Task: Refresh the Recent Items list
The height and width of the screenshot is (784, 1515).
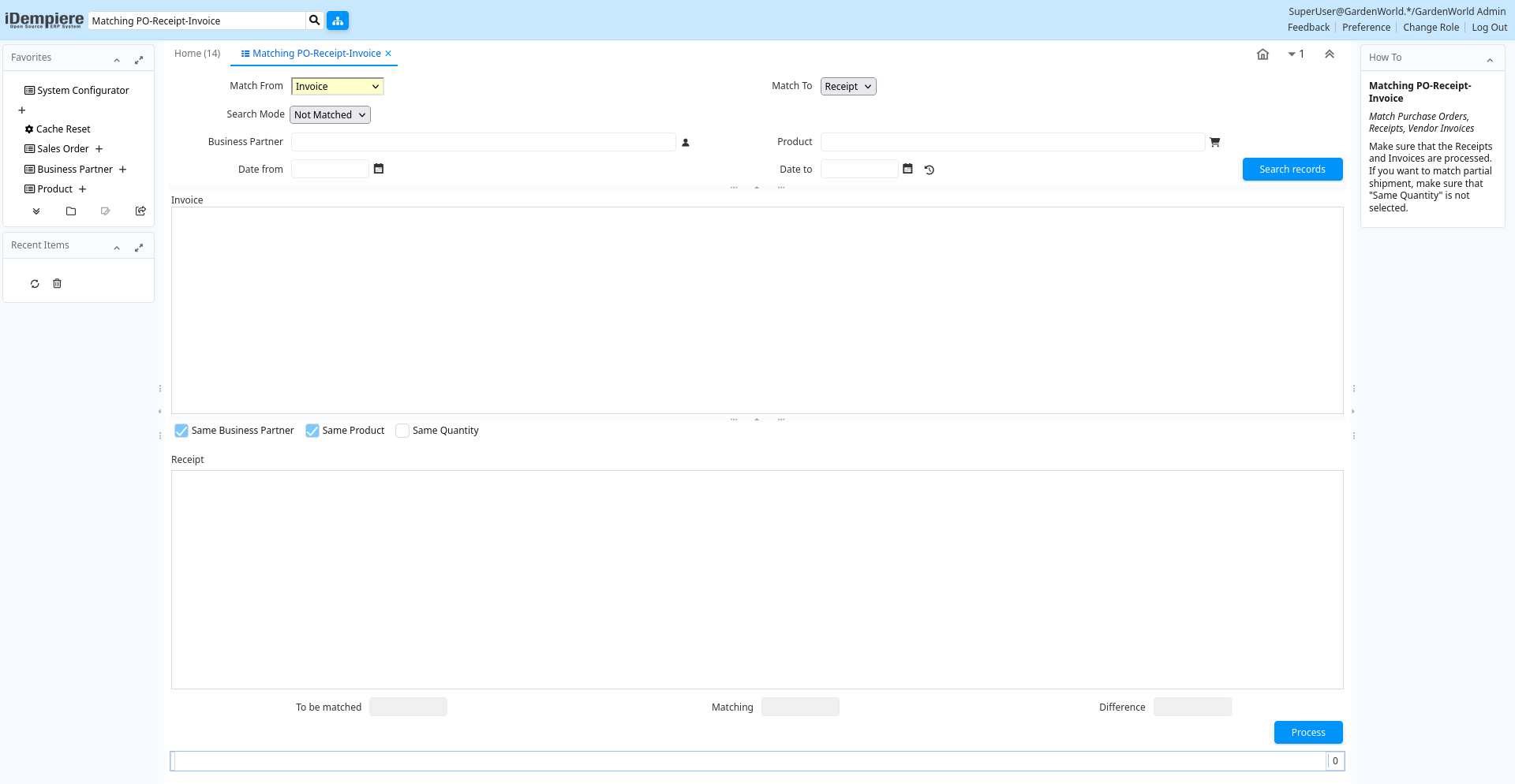Action: coord(35,284)
